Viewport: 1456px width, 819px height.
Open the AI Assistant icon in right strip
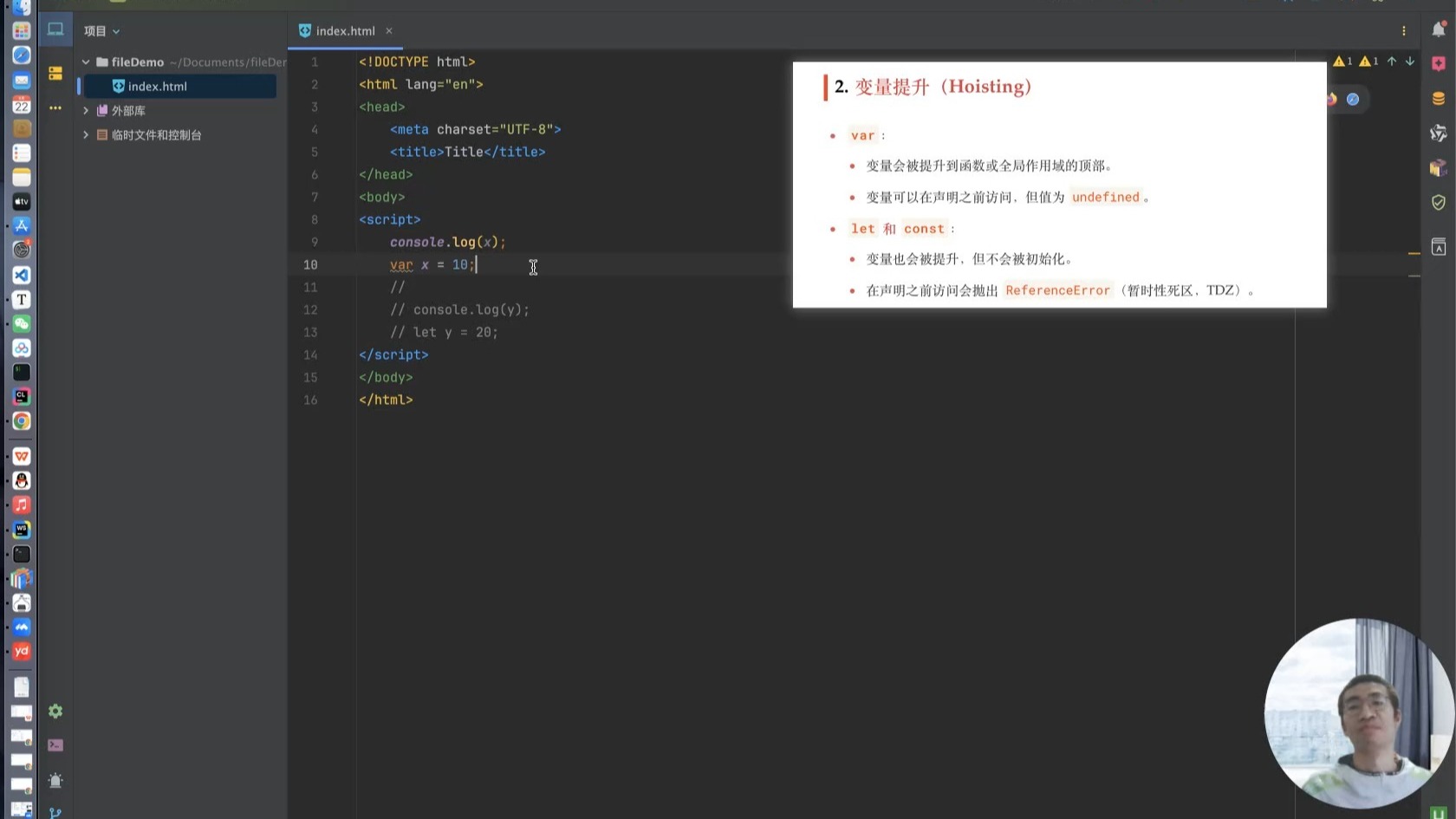pos(1439,64)
